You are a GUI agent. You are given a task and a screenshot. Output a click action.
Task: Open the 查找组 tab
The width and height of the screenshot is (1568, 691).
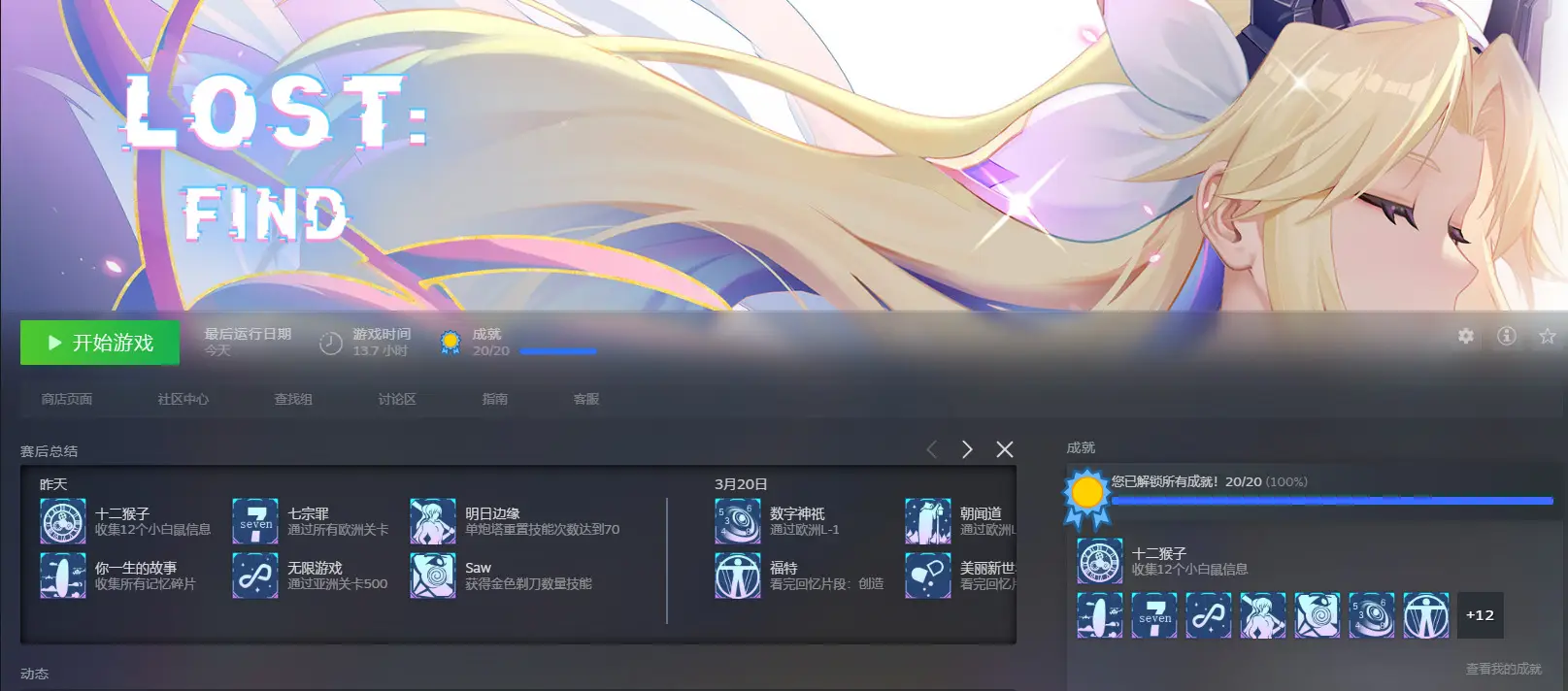pos(293,399)
